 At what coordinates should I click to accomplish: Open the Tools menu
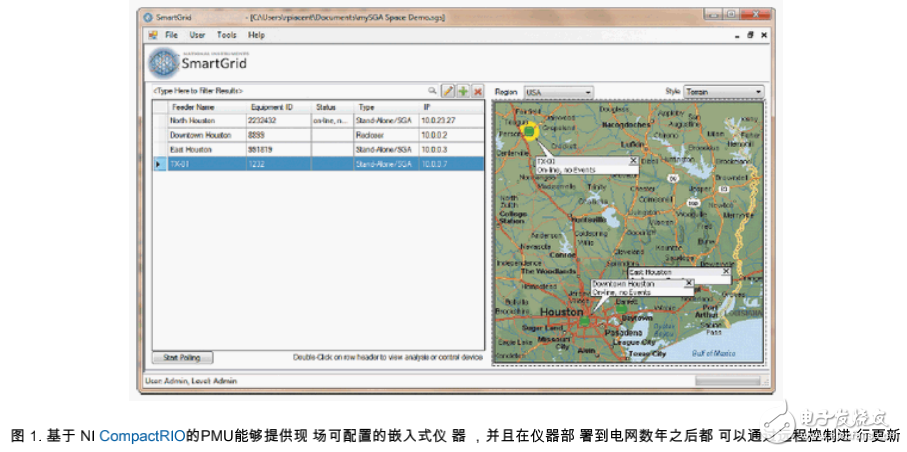click(x=227, y=35)
